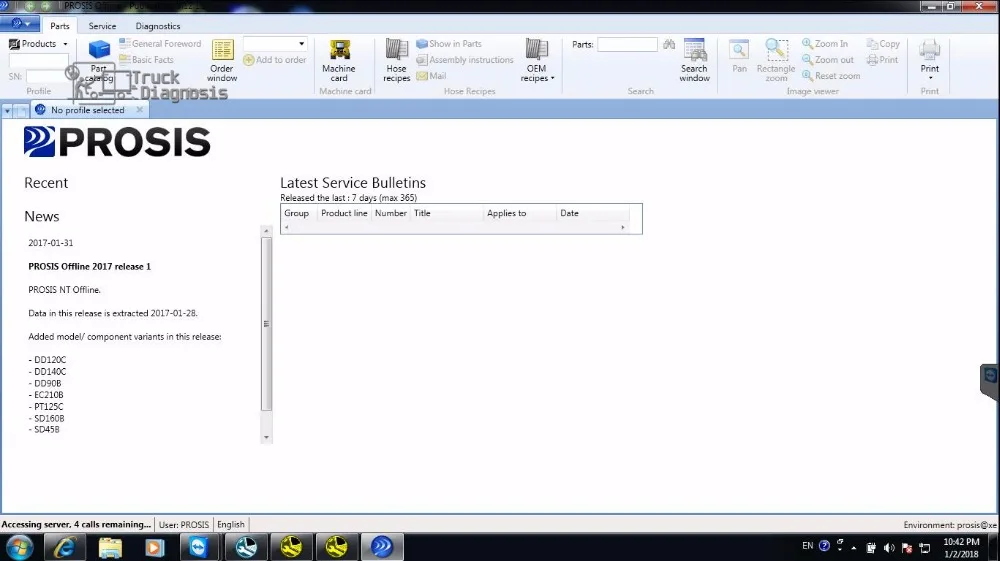Screen dimensions: 1000x561
Task: Click the News panel scrollbar thumb
Action: [267, 324]
